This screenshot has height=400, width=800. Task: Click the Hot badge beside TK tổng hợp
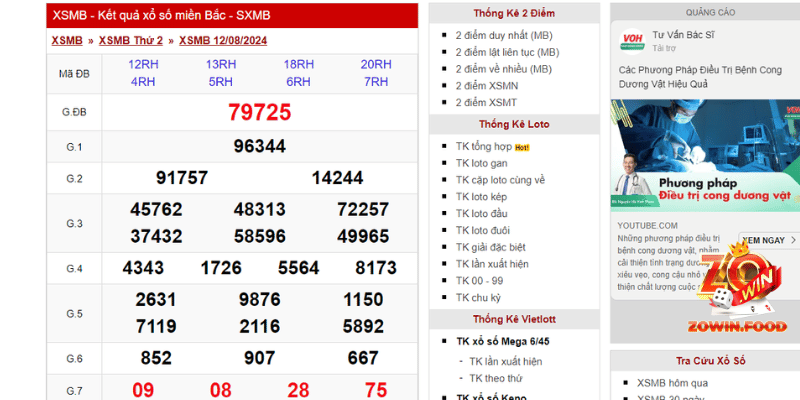pyautogui.click(x=521, y=147)
